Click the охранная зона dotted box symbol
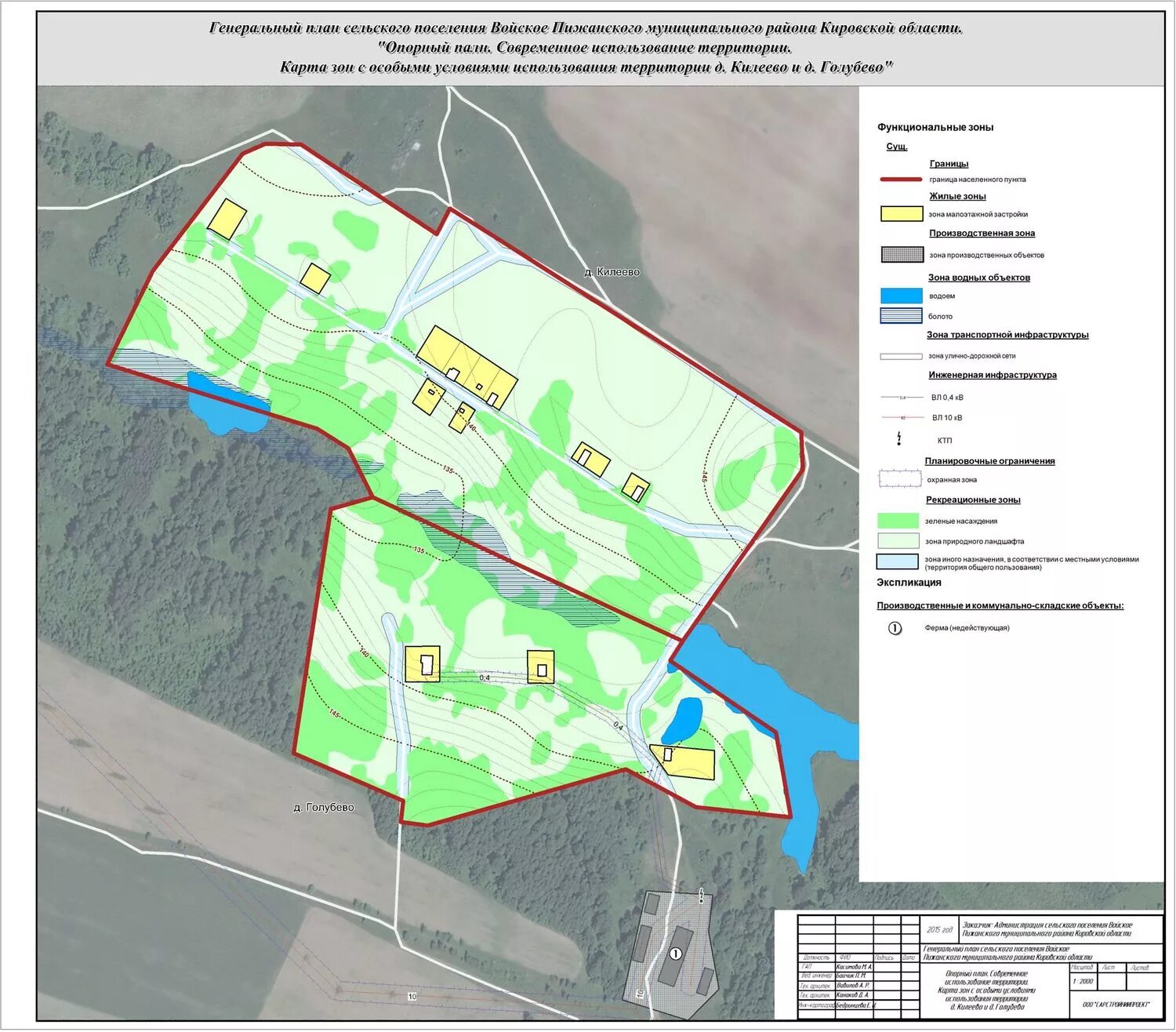This screenshot has height=1032, width=1176. click(x=900, y=479)
